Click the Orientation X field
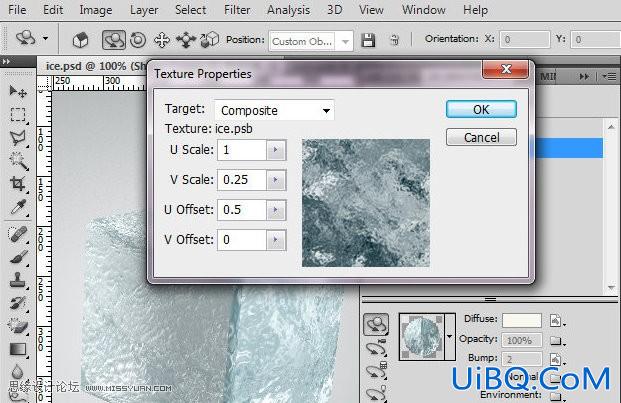621x403 pixels. click(x=525, y=40)
